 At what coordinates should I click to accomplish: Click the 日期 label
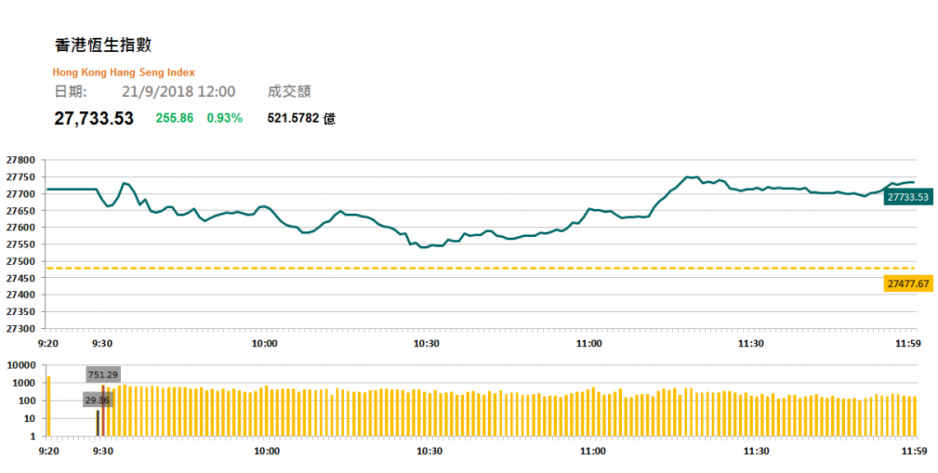pyautogui.click(x=71, y=92)
